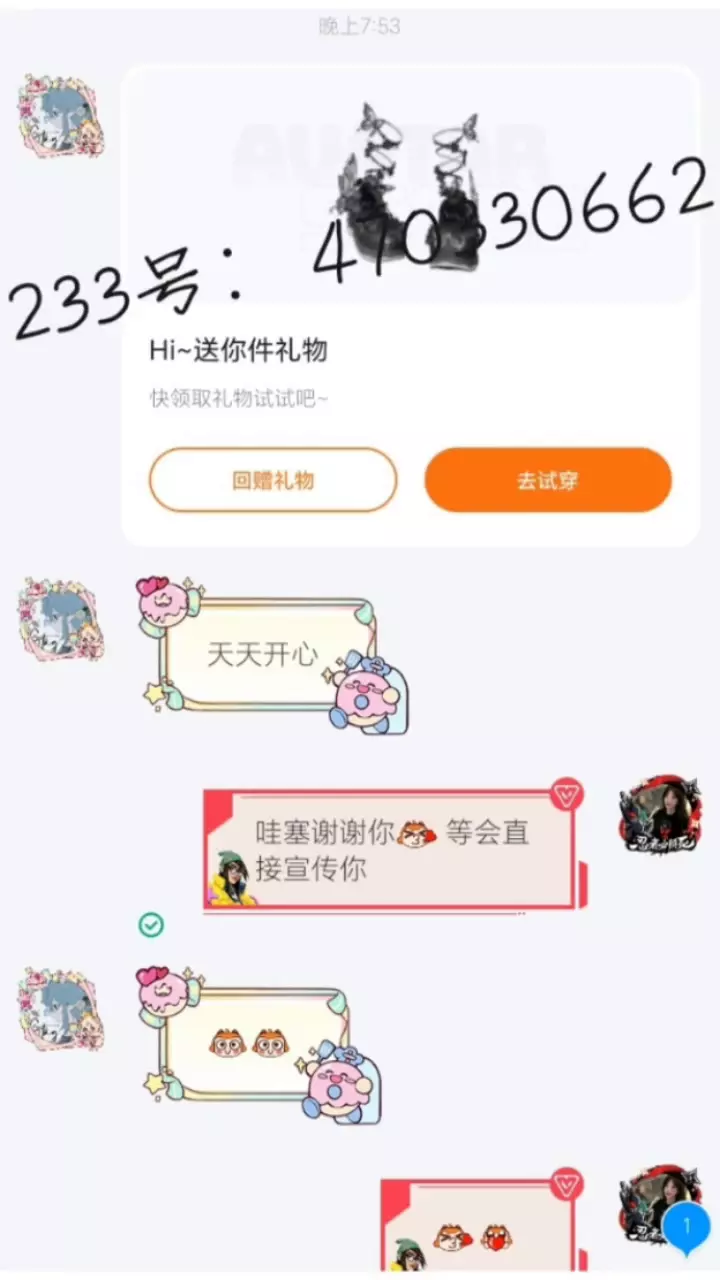Screen dimensions: 720x1280
Task: Tap the emoji stickers in the bottom red bubble
Action: coord(473,1239)
